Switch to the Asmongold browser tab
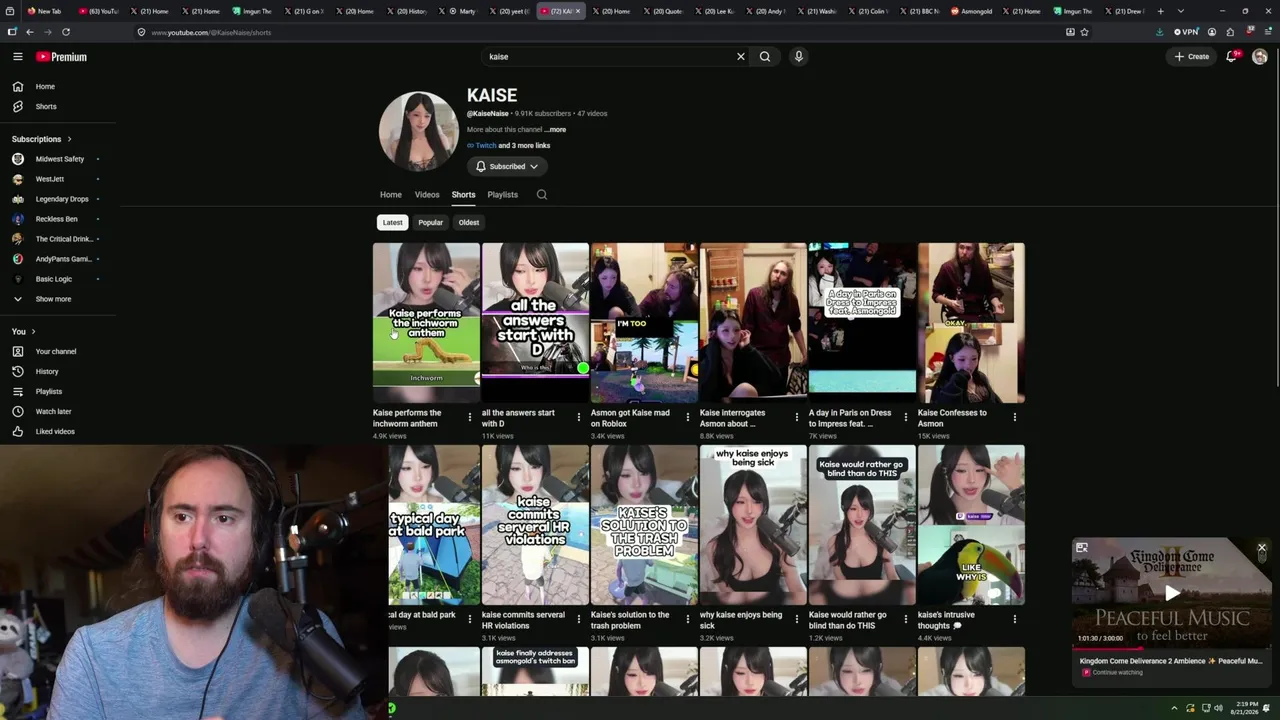Viewport: 1280px width, 720px height. pyautogui.click(x=972, y=11)
